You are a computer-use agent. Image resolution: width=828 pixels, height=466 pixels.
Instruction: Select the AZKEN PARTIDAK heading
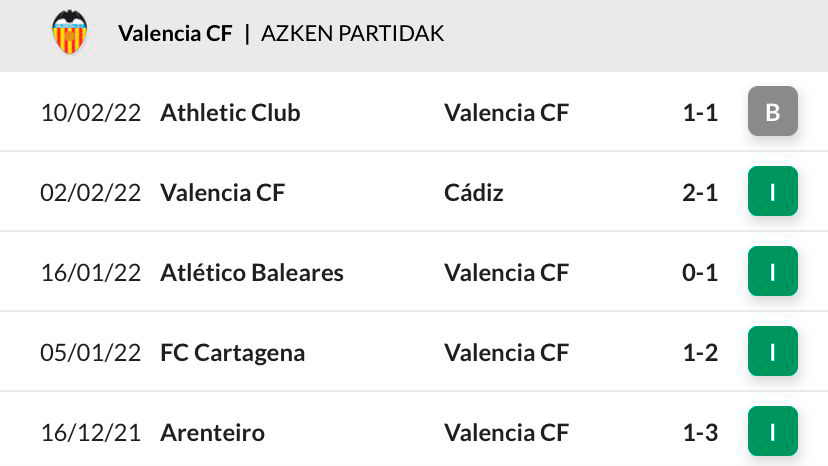click(x=352, y=33)
